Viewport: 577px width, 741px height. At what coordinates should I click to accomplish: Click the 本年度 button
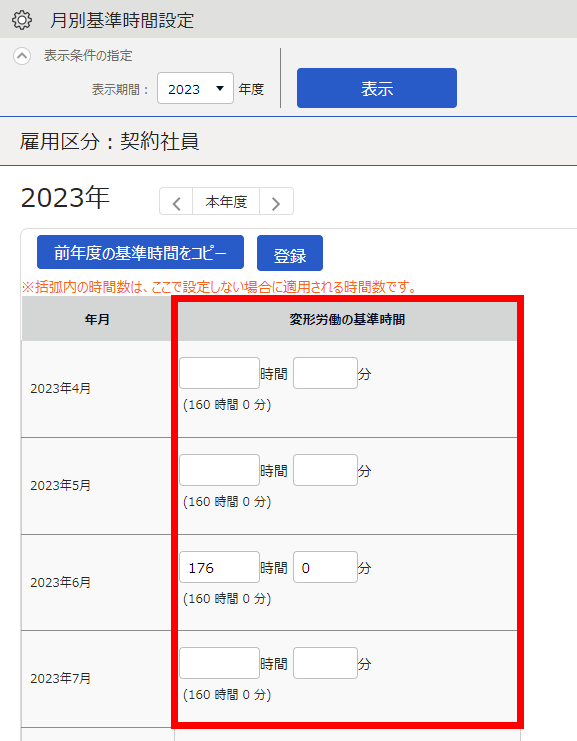226,202
